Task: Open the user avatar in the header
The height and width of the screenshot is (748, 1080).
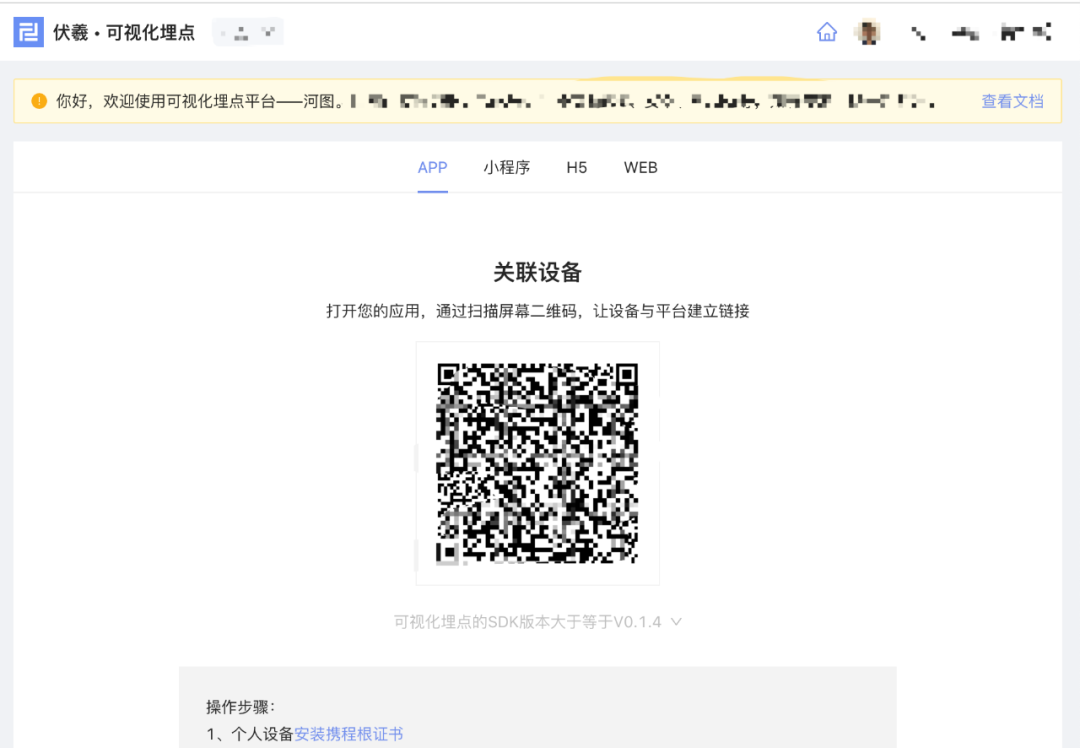Action: click(869, 32)
